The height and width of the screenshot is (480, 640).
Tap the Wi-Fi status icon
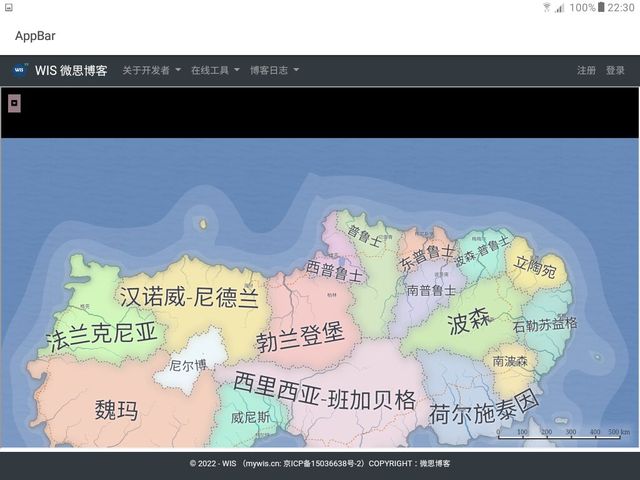[547, 7]
